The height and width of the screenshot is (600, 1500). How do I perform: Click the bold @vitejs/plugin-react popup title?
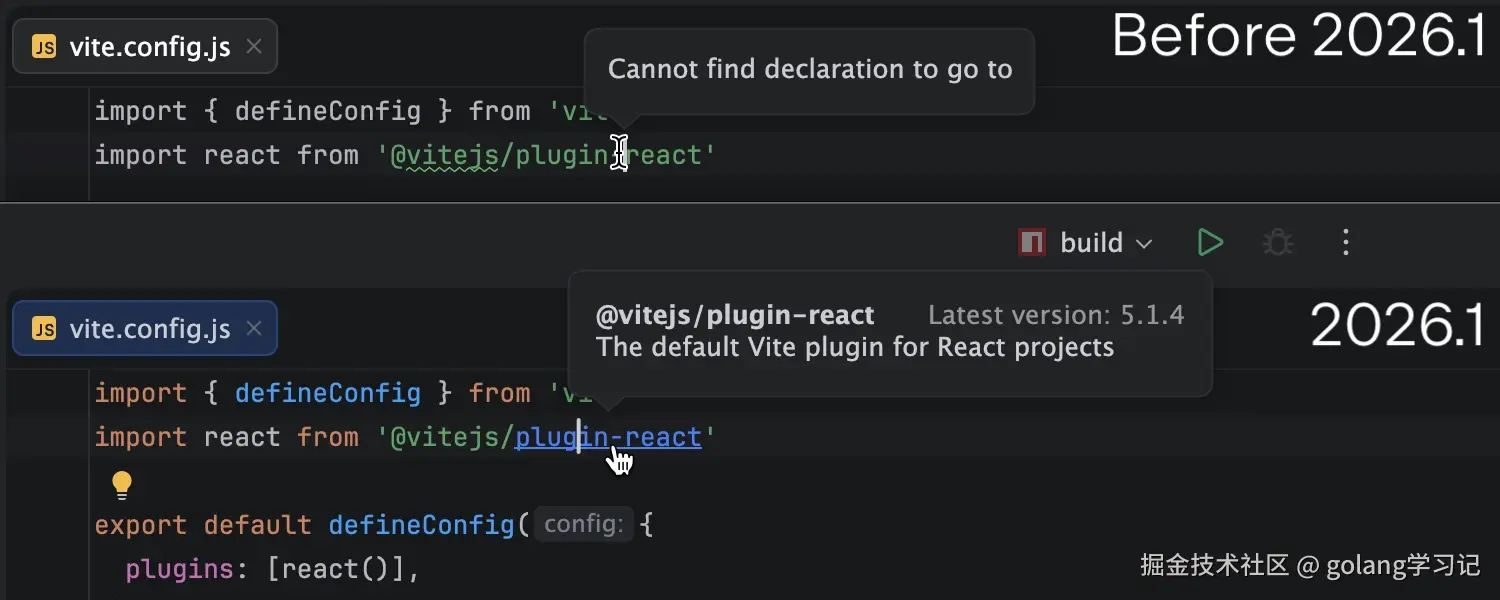(x=735, y=316)
